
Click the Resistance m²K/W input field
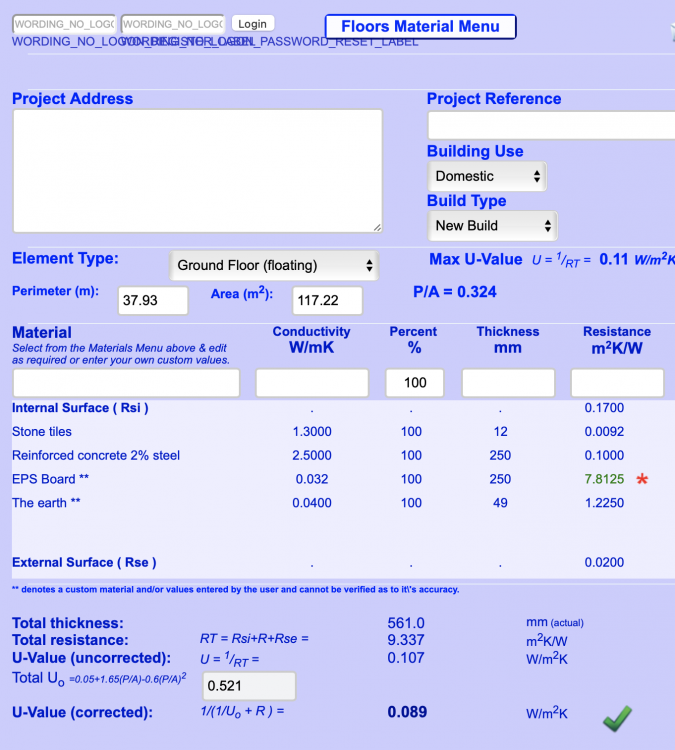[618, 383]
